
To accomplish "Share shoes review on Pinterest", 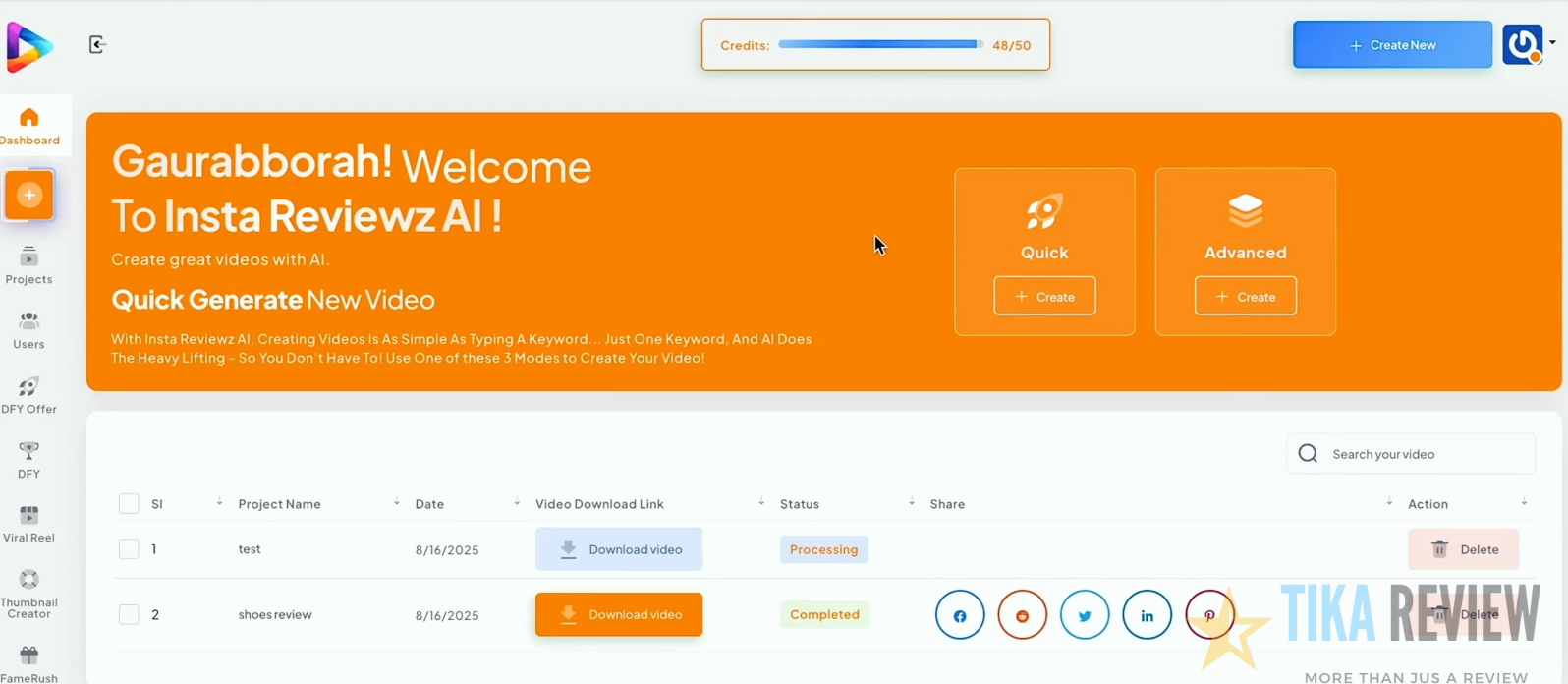I will (1209, 615).
